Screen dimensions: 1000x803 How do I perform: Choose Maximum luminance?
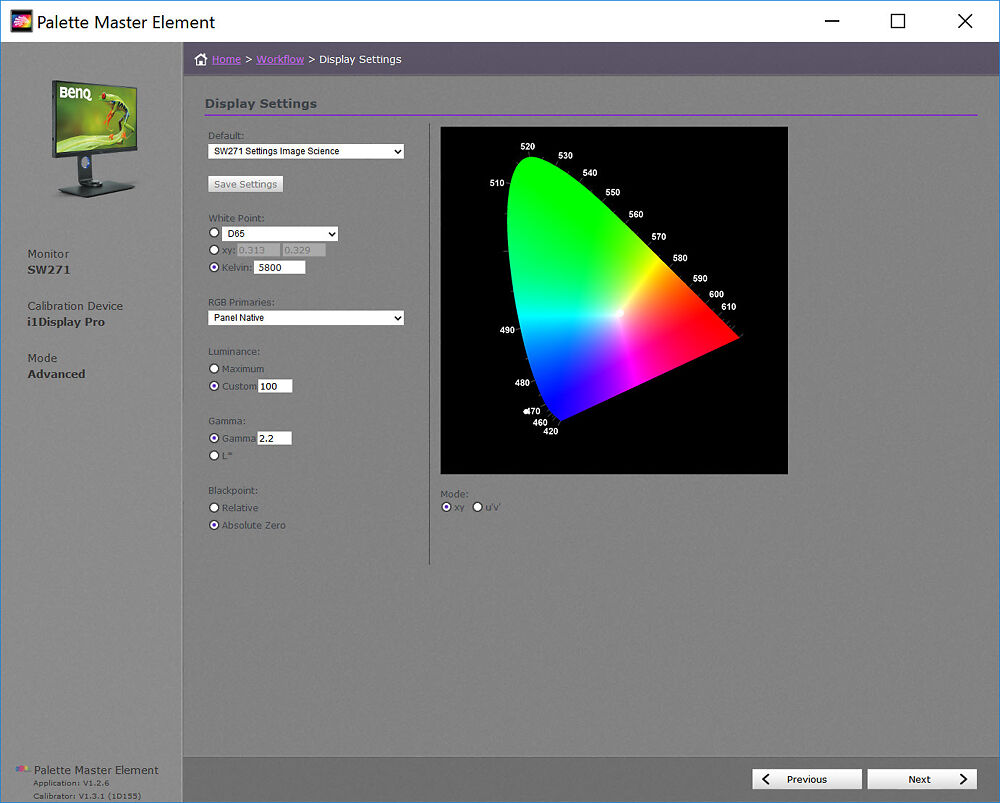[214, 368]
